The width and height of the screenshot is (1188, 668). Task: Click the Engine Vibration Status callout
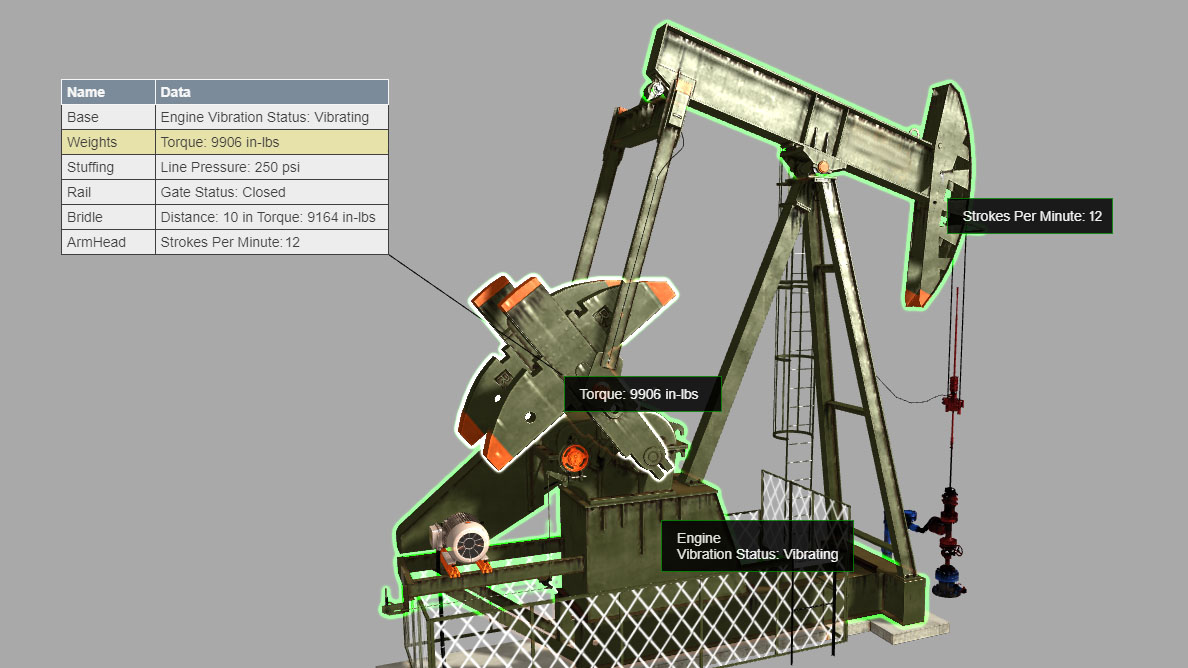coord(757,546)
